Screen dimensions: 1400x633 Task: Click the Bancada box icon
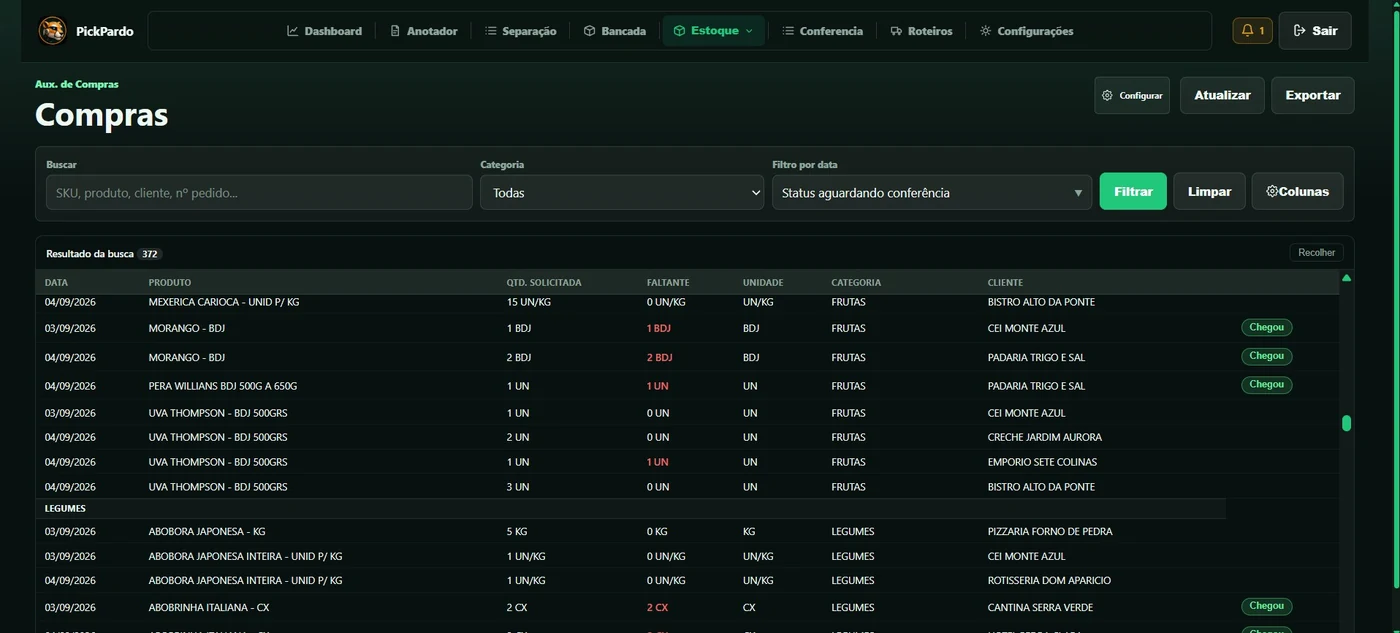coord(590,31)
